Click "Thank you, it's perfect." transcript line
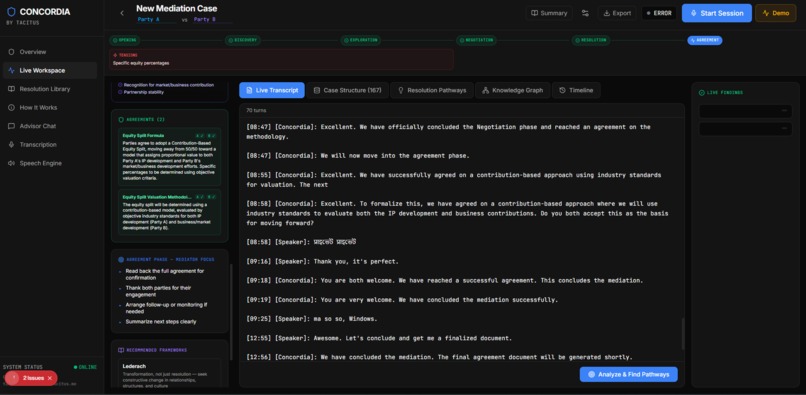Screen dimensions: 806x395 tap(323, 262)
